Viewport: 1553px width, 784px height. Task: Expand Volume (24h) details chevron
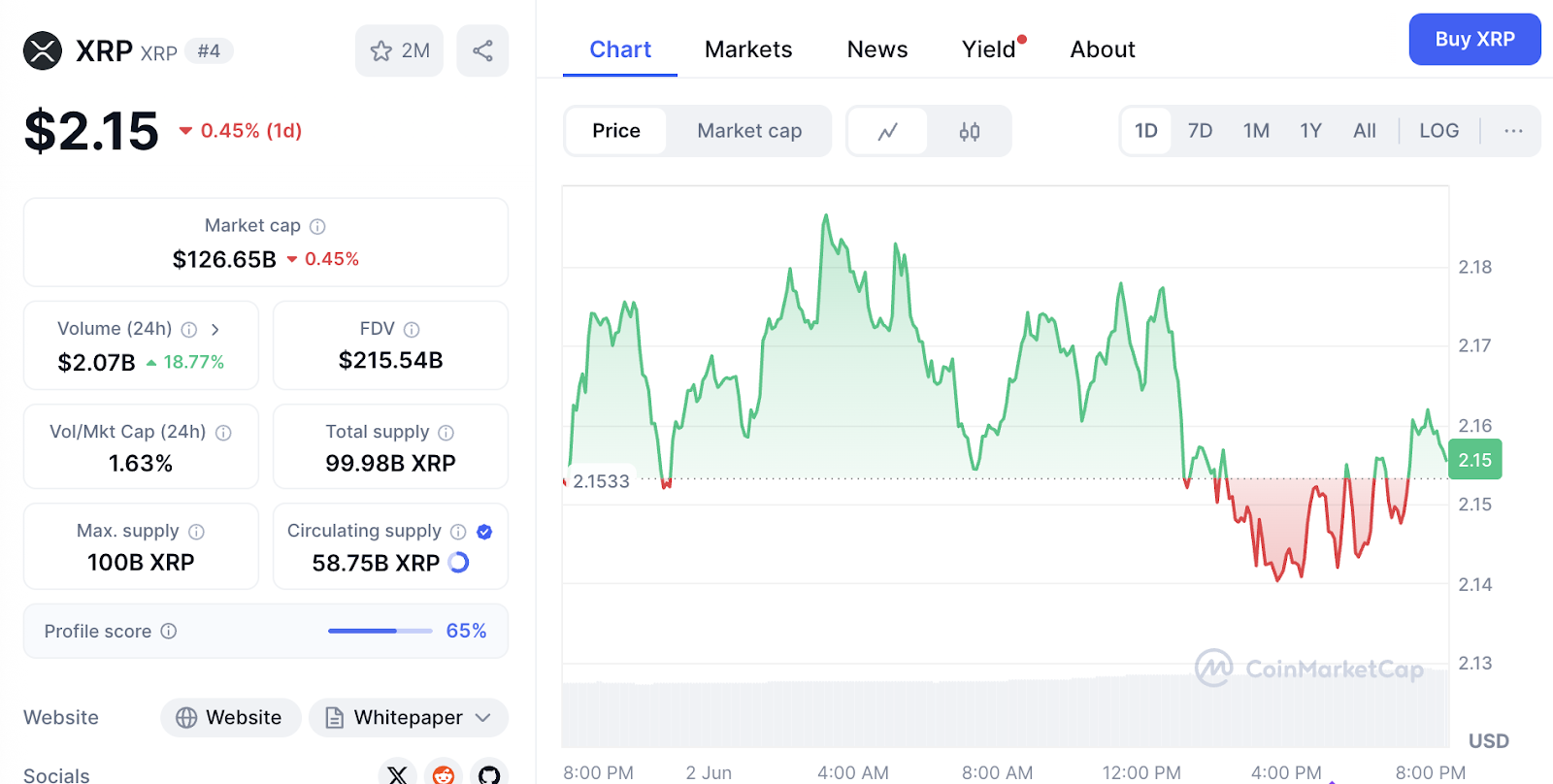(215, 330)
